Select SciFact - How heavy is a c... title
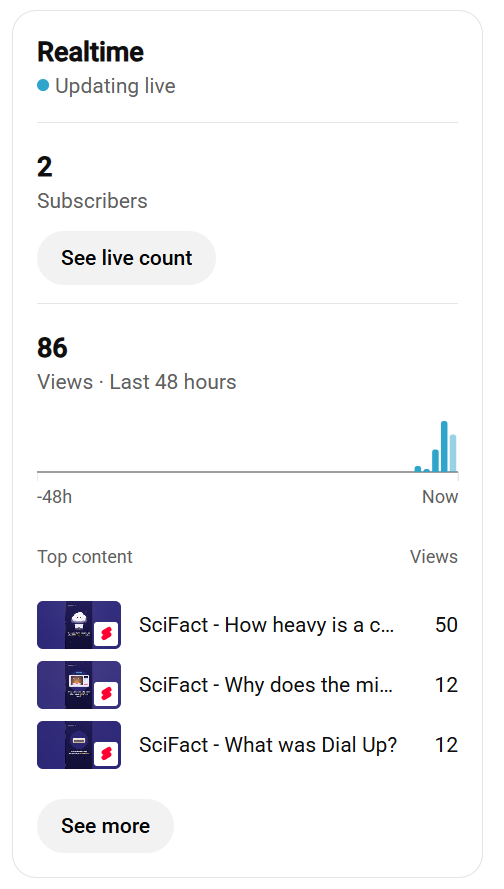504x889 pixels. [266, 625]
